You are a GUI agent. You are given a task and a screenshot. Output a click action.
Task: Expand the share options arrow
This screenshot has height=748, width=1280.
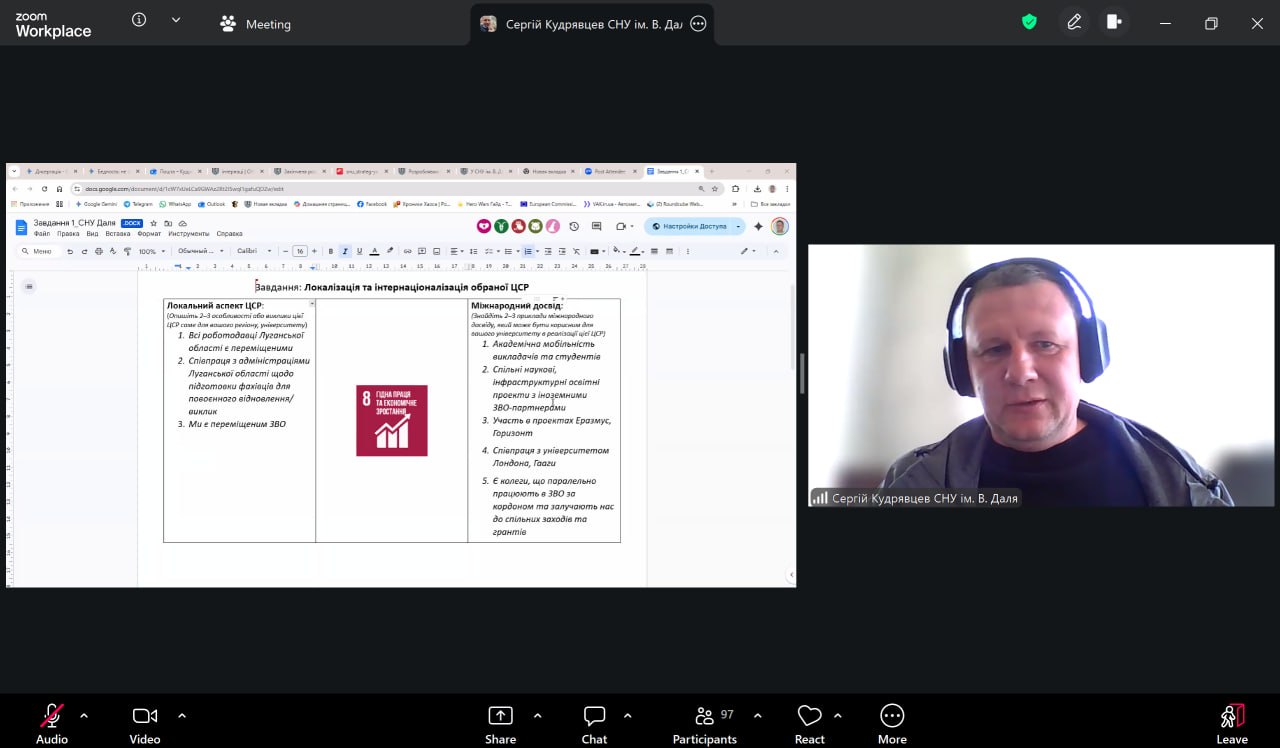[x=538, y=716]
